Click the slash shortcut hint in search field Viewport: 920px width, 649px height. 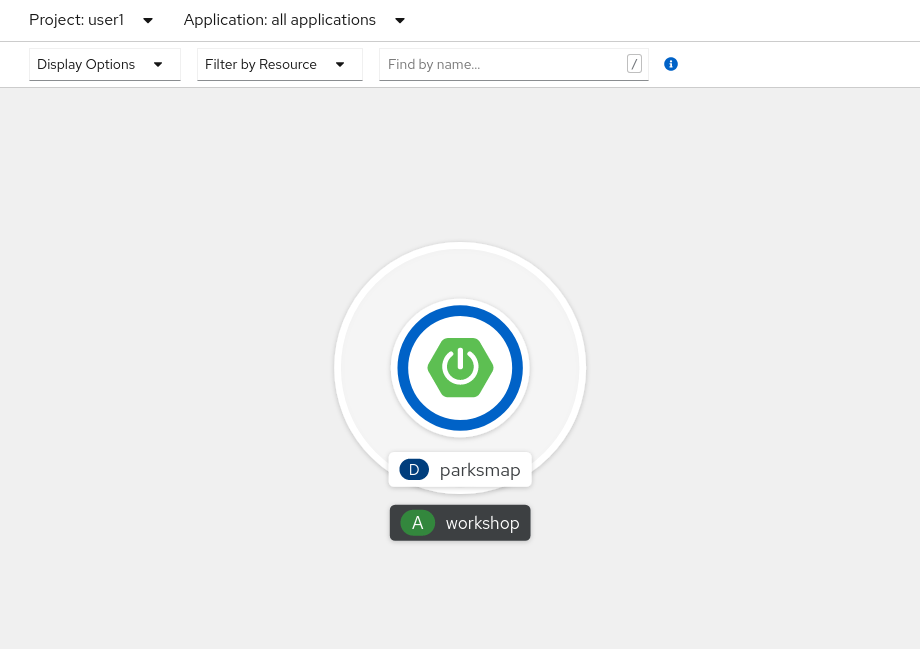[634, 64]
